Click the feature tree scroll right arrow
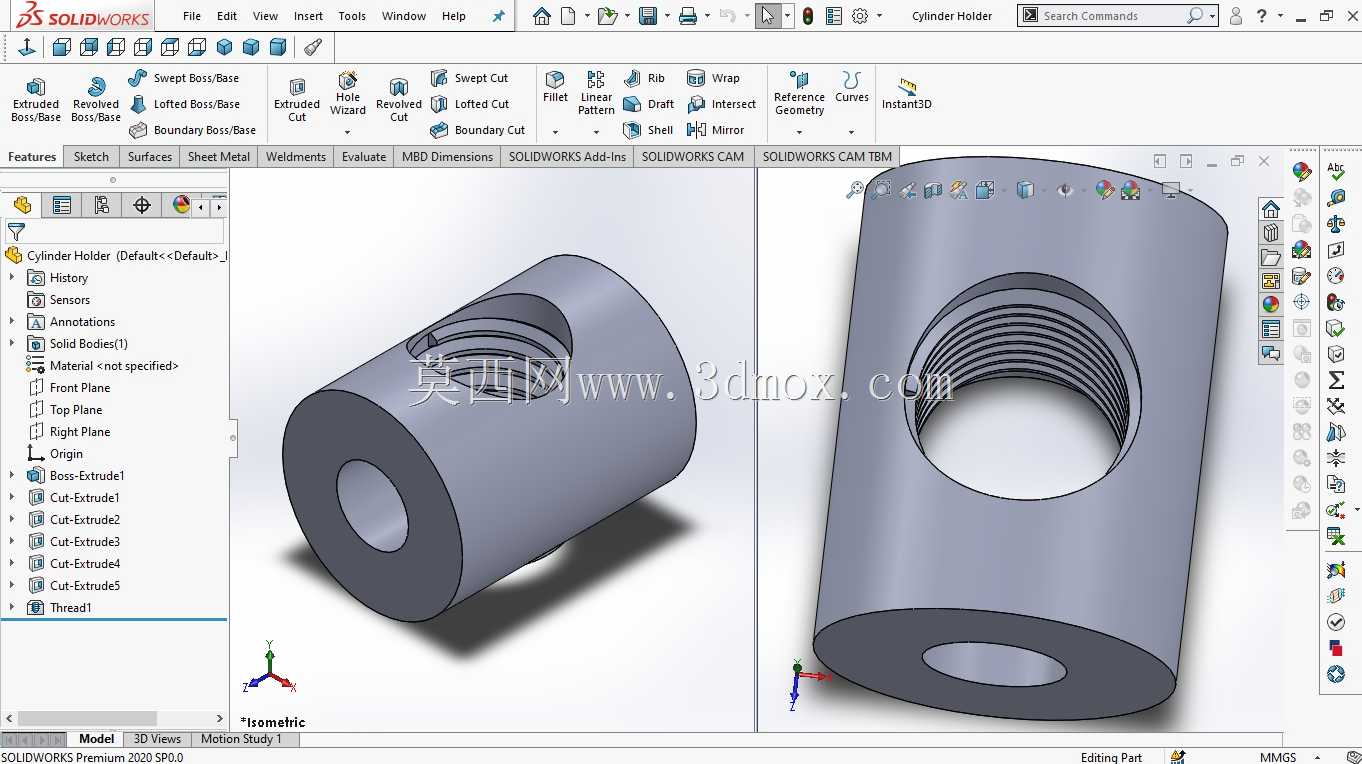 pyautogui.click(x=220, y=718)
